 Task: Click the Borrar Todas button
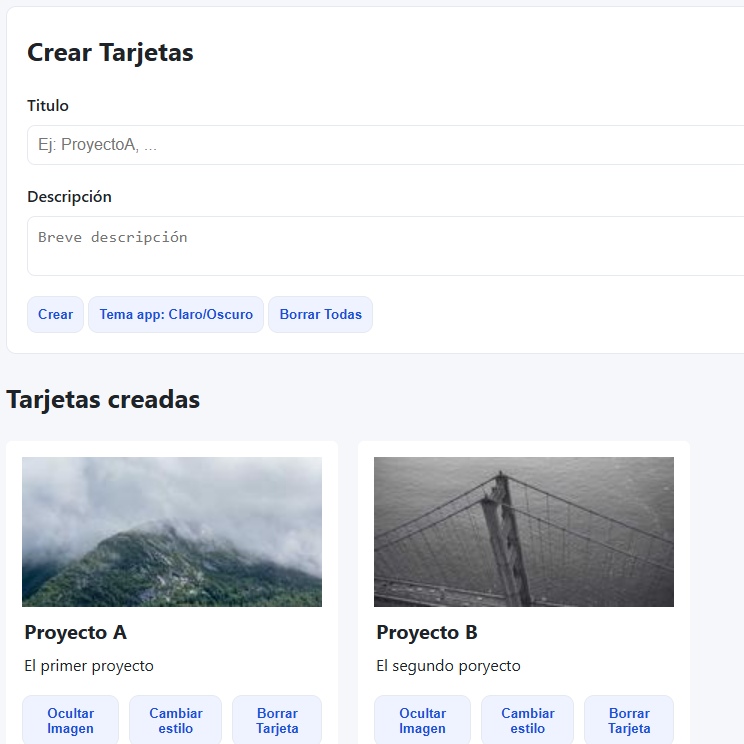320,314
